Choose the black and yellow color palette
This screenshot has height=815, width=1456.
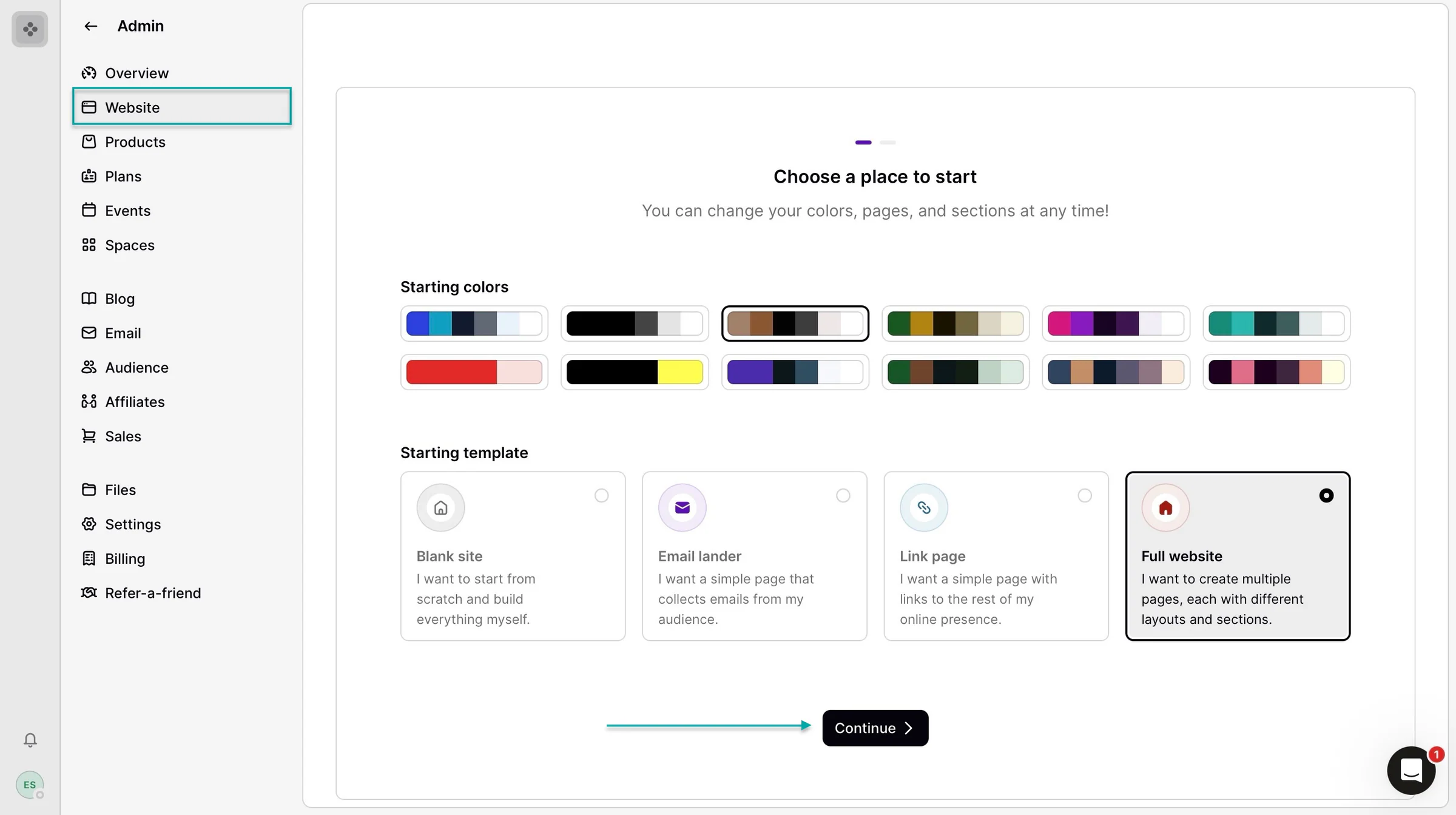point(635,372)
